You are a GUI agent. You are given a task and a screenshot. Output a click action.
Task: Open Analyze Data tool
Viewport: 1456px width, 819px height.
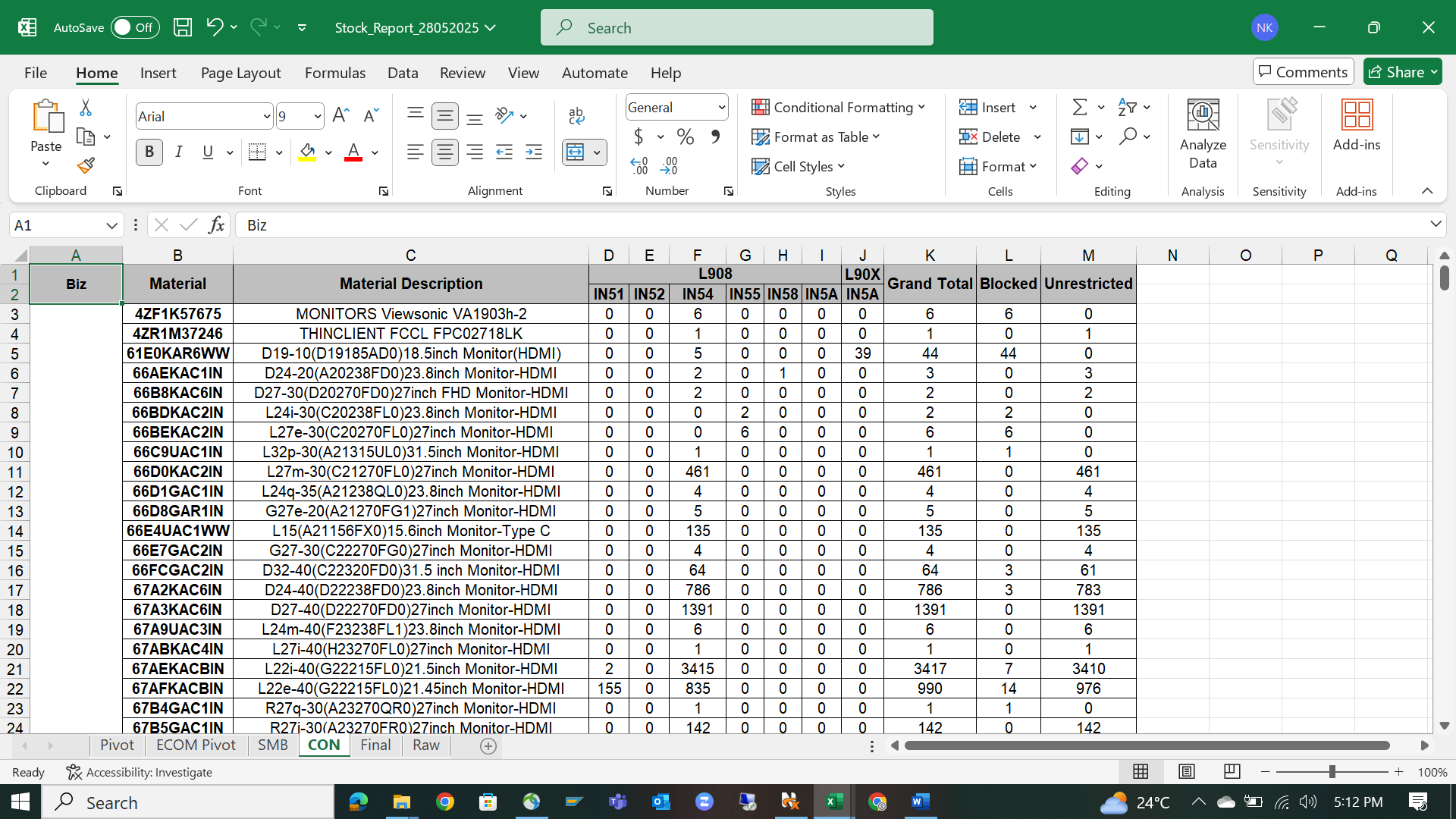point(1203,134)
